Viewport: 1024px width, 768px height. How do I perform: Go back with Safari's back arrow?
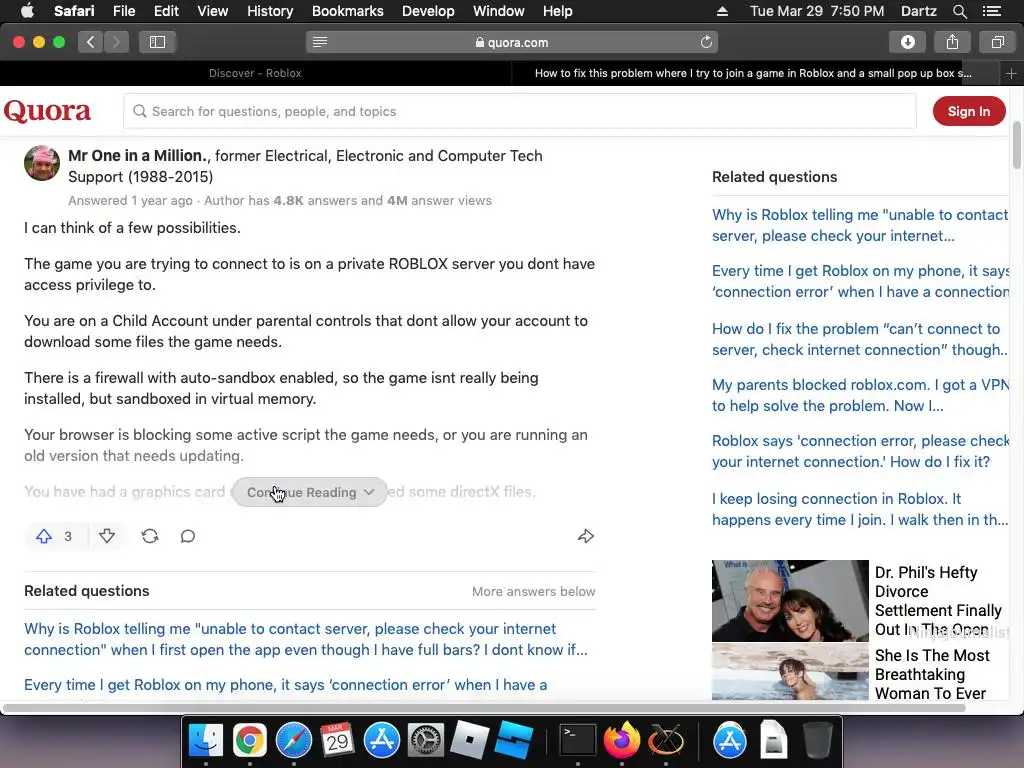tap(90, 42)
